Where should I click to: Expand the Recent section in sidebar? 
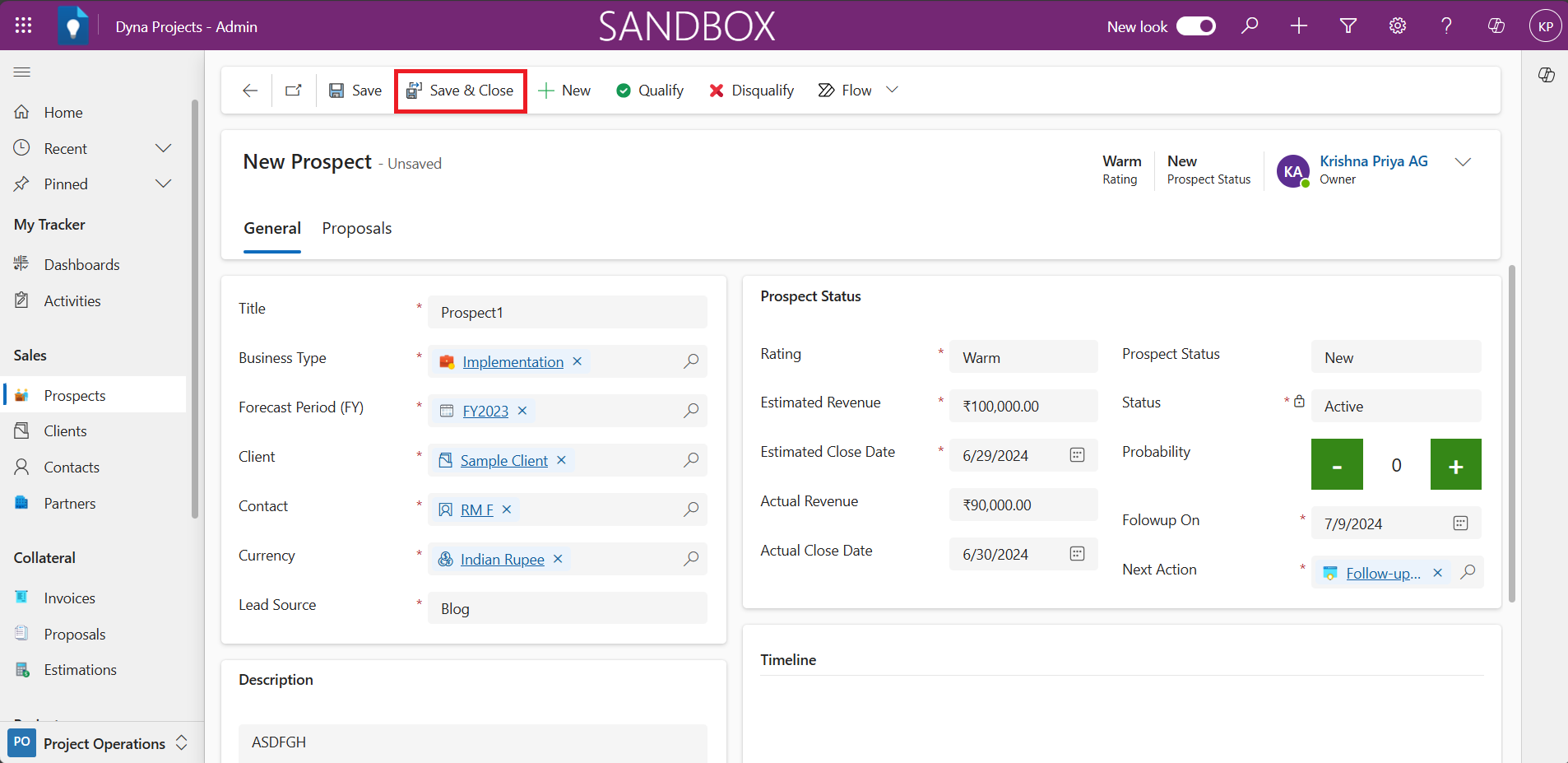[164, 148]
